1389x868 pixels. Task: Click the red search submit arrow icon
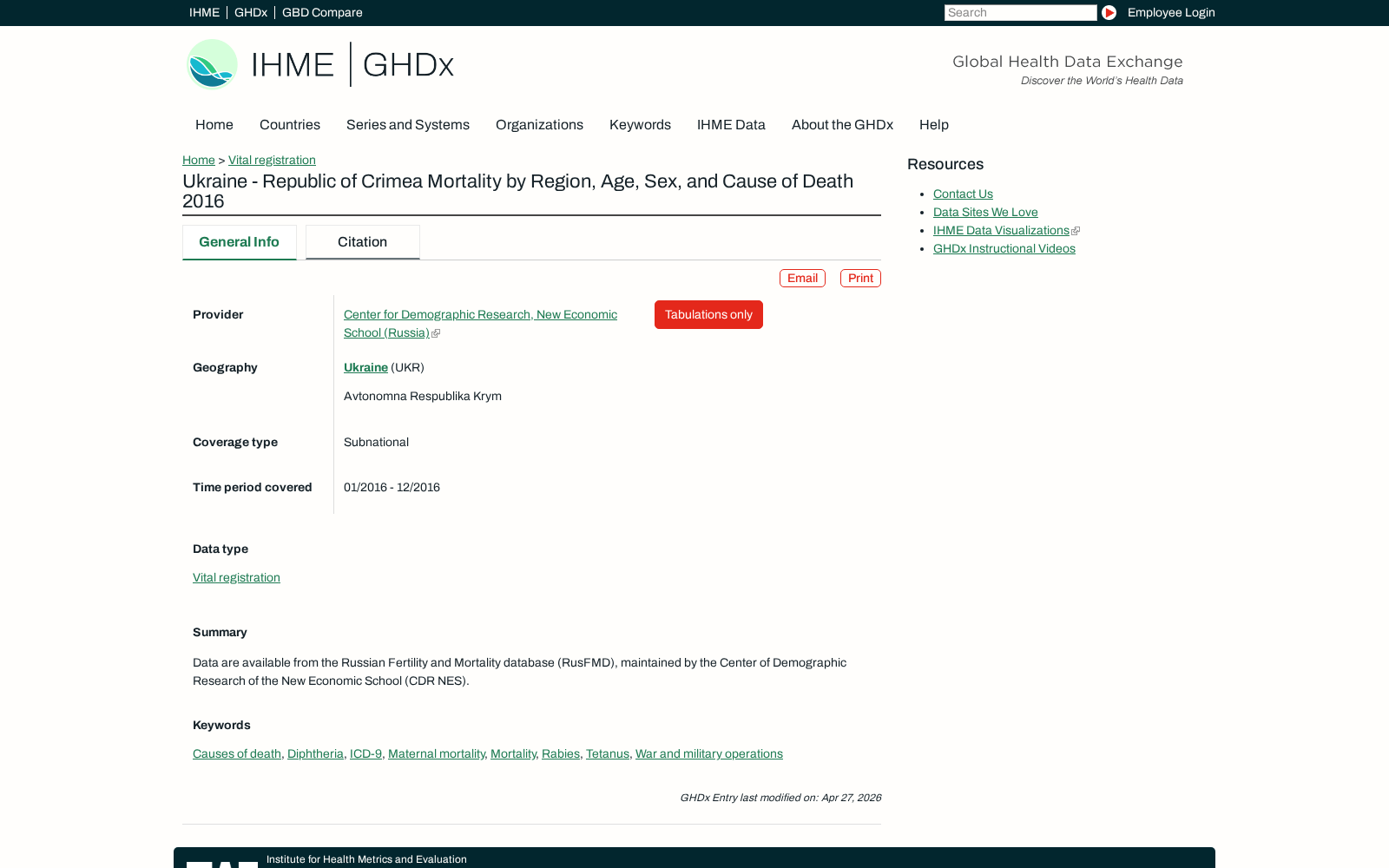pos(1109,12)
